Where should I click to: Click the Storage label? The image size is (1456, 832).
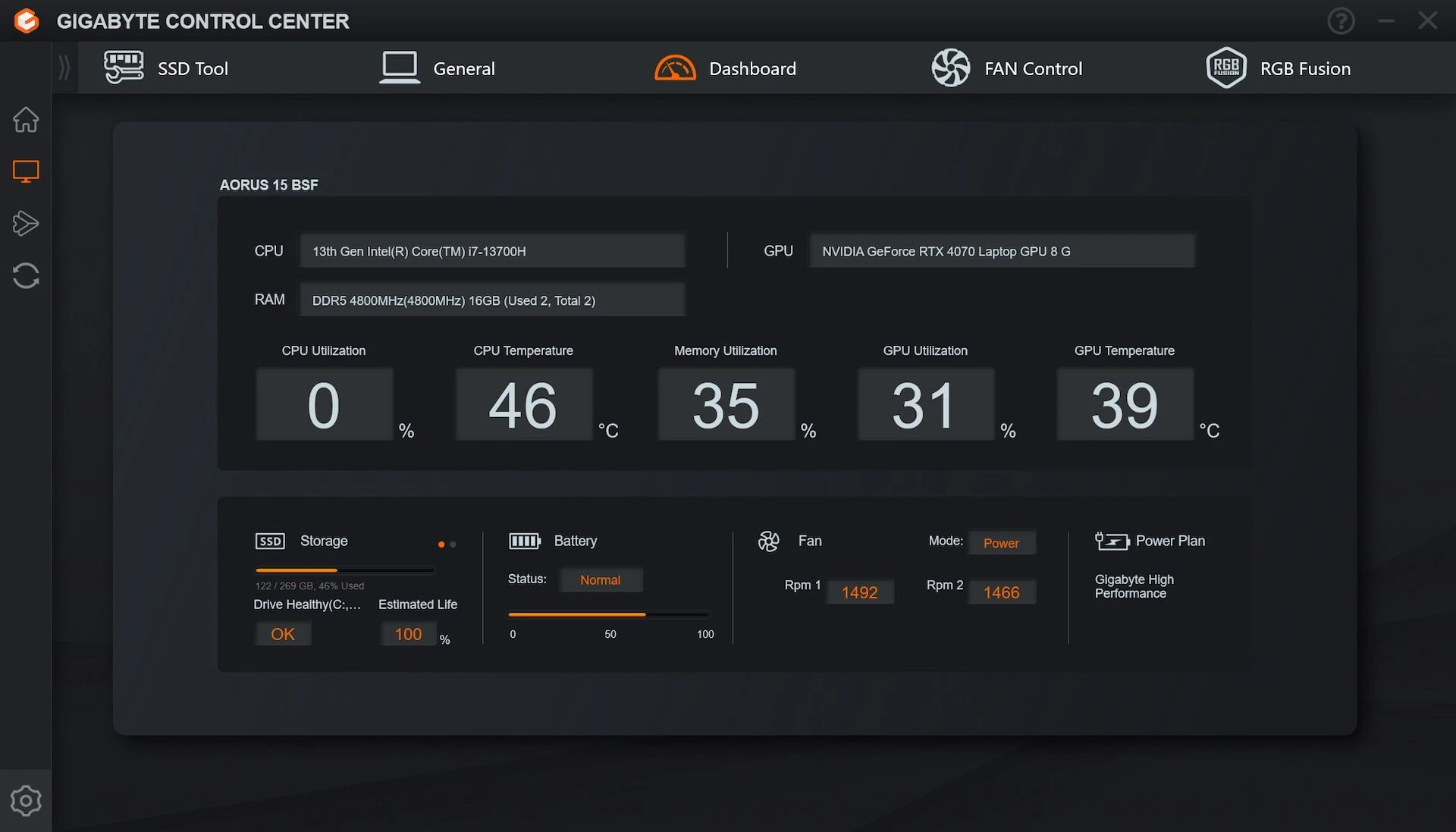(324, 541)
